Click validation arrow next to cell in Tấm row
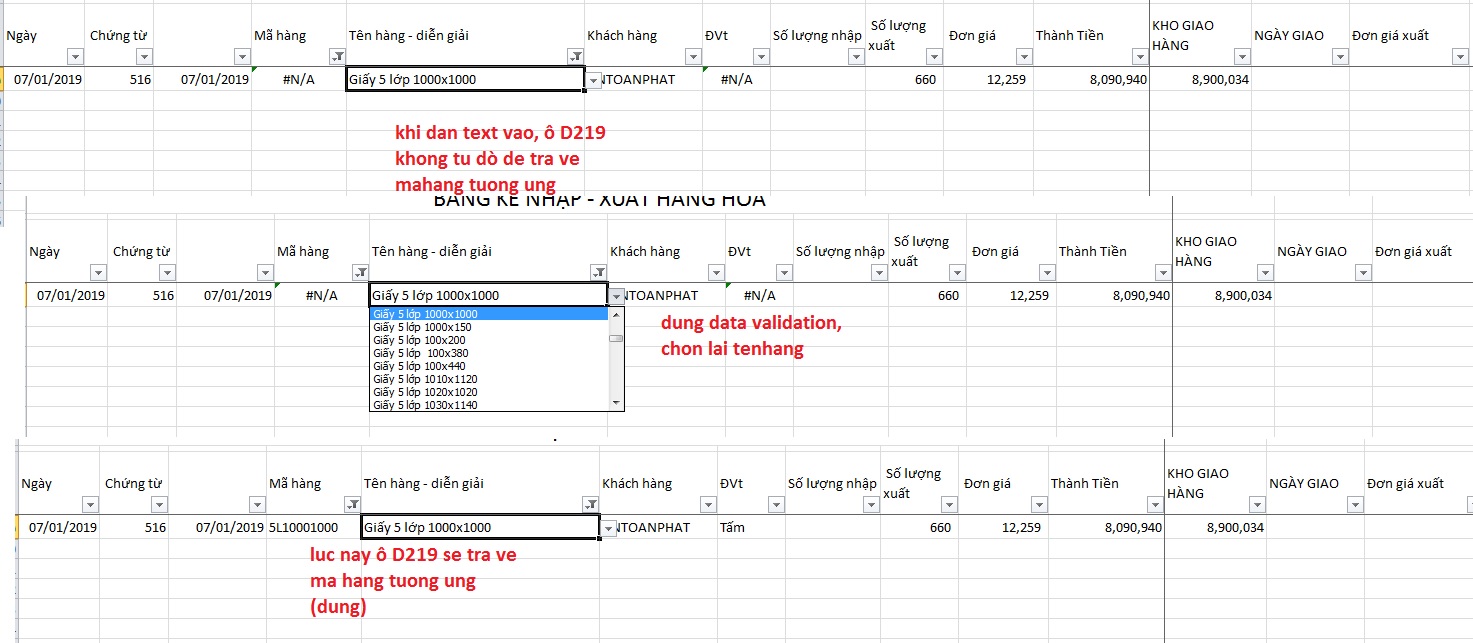Image resolution: width=1473 pixels, height=643 pixels. tap(609, 528)
